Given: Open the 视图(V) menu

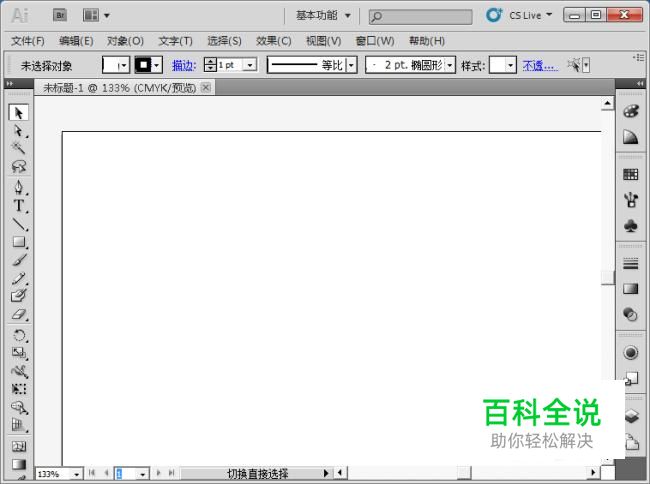Looking at the screenshot, I should (323, 41).
